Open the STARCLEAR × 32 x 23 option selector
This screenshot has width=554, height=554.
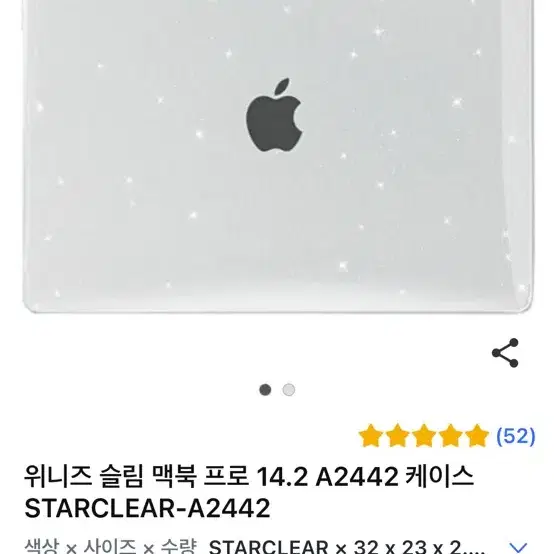[346, 547]
